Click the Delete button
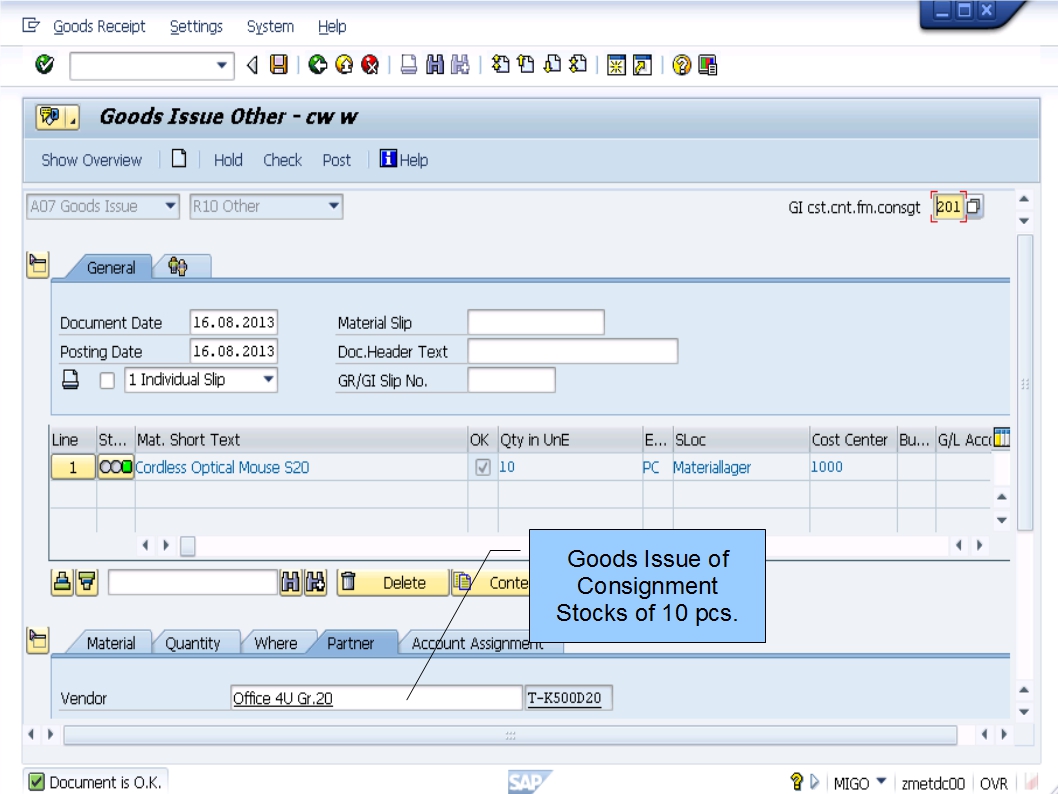 coord(393,582)
